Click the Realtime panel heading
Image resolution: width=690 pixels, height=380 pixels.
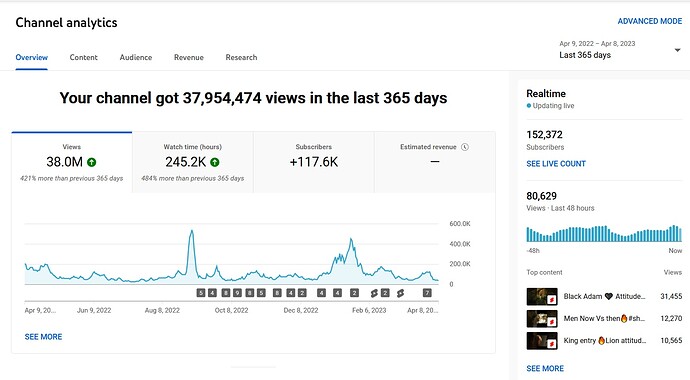point(546,94)
